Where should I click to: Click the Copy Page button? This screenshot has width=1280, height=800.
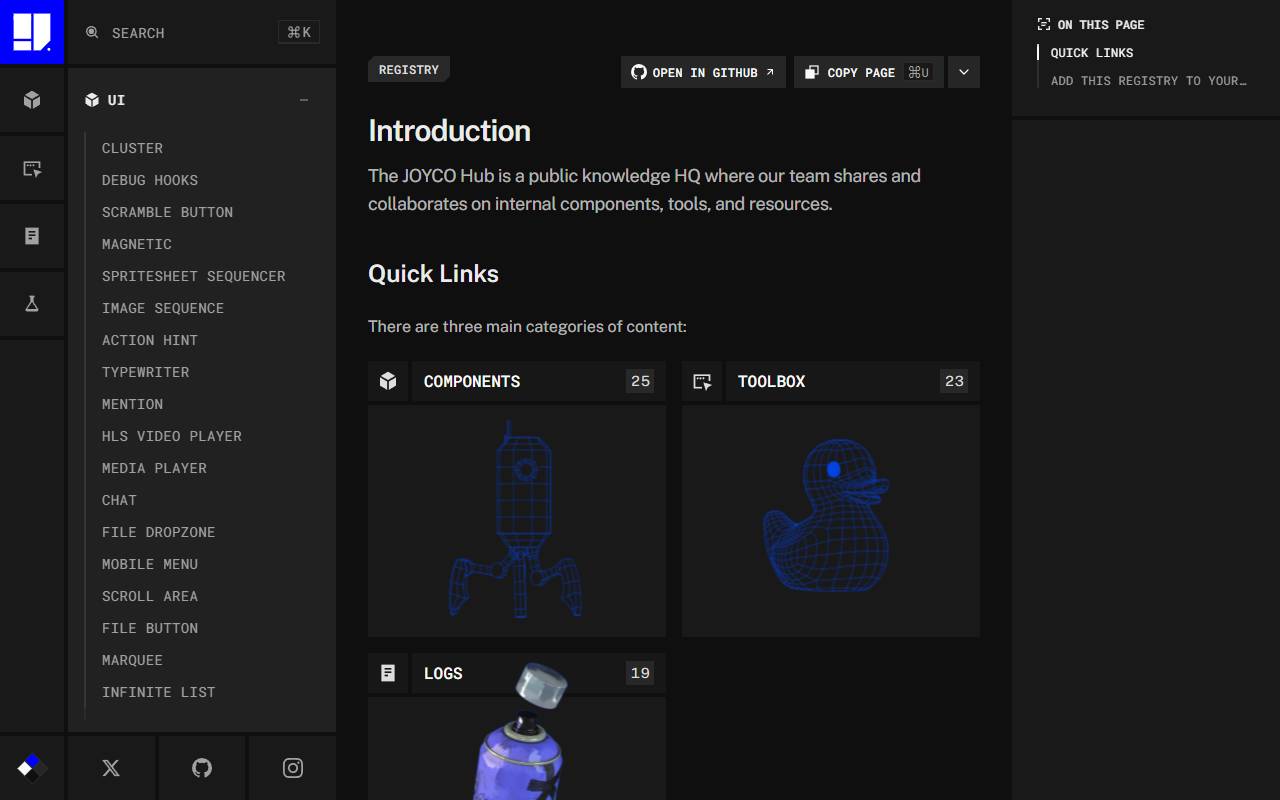(x=869, y=72)
